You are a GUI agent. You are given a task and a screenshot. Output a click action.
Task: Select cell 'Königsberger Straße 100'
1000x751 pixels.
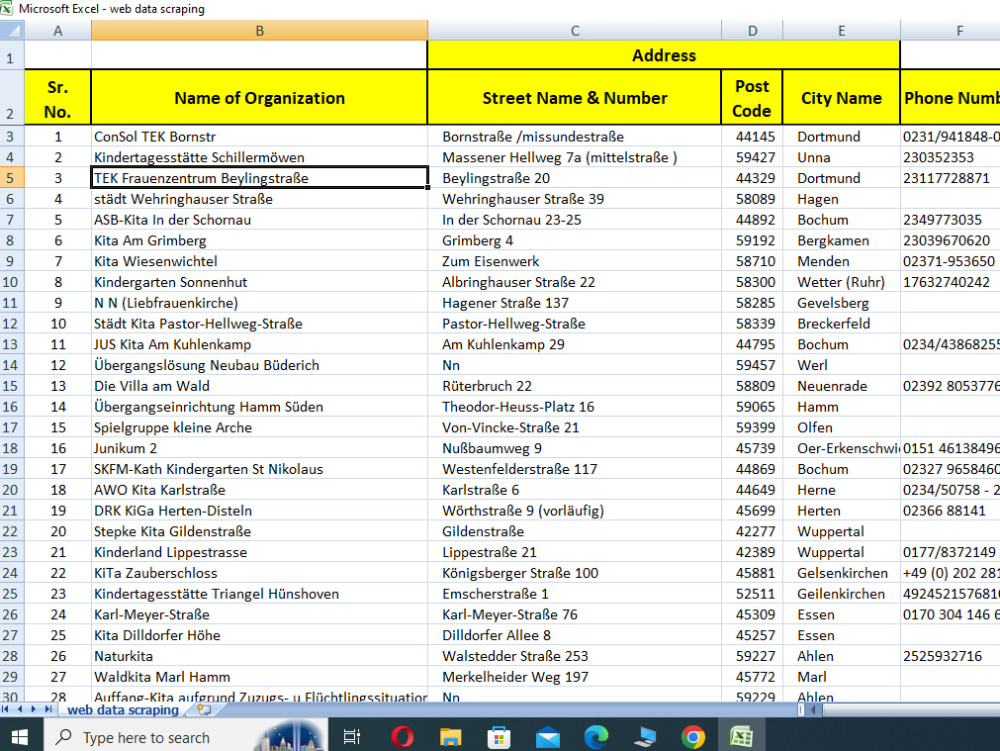574,573
